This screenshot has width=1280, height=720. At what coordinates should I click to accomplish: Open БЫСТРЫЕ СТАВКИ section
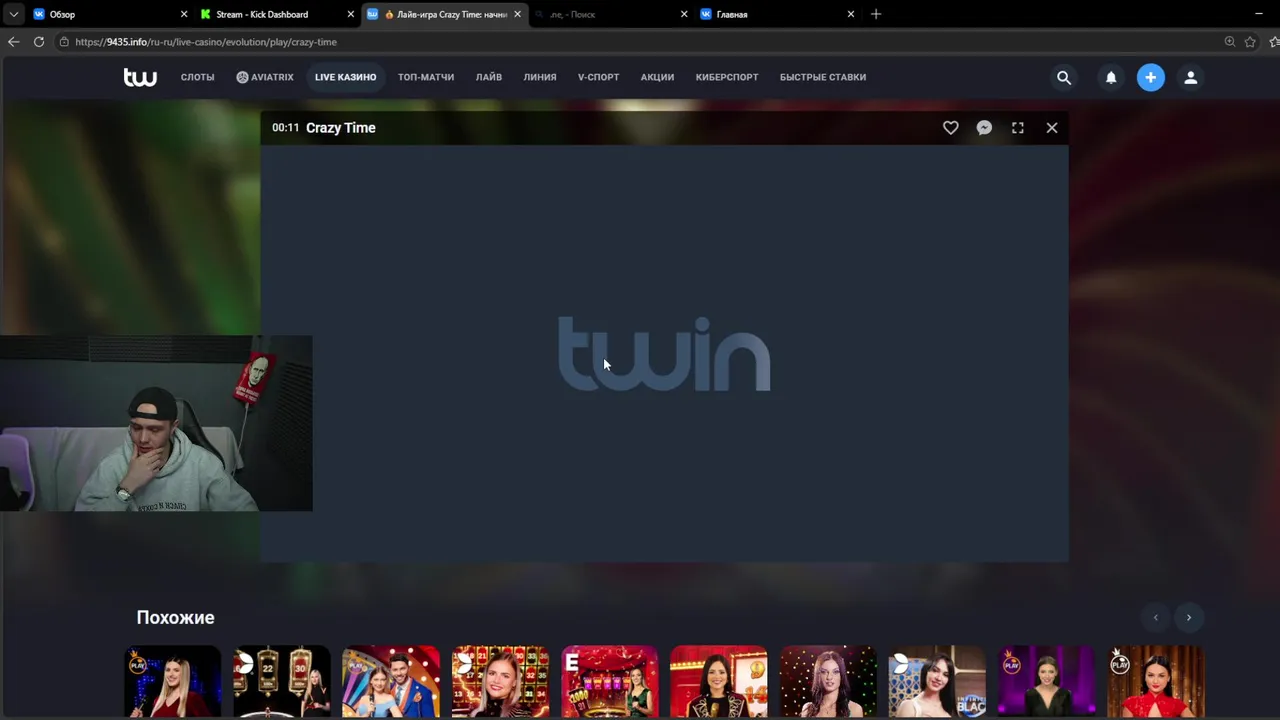coord(823,77)
